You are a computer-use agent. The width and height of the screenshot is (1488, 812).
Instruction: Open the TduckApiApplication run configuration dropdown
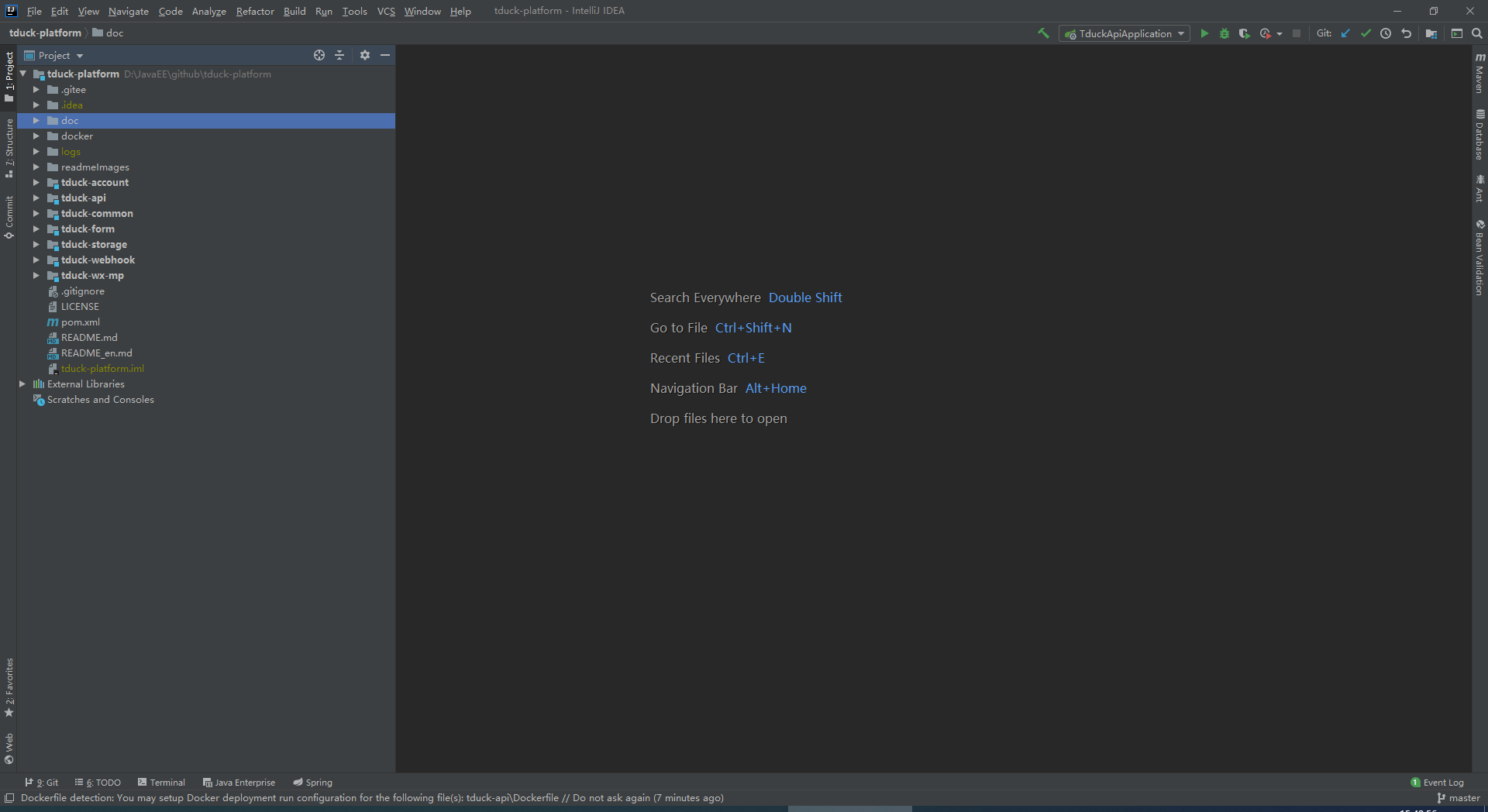1125,33
